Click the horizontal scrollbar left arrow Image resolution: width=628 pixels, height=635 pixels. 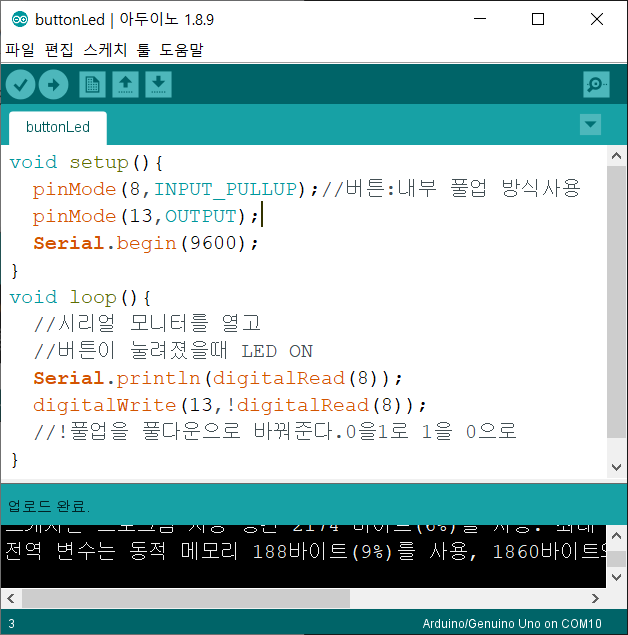coord(11,598)
